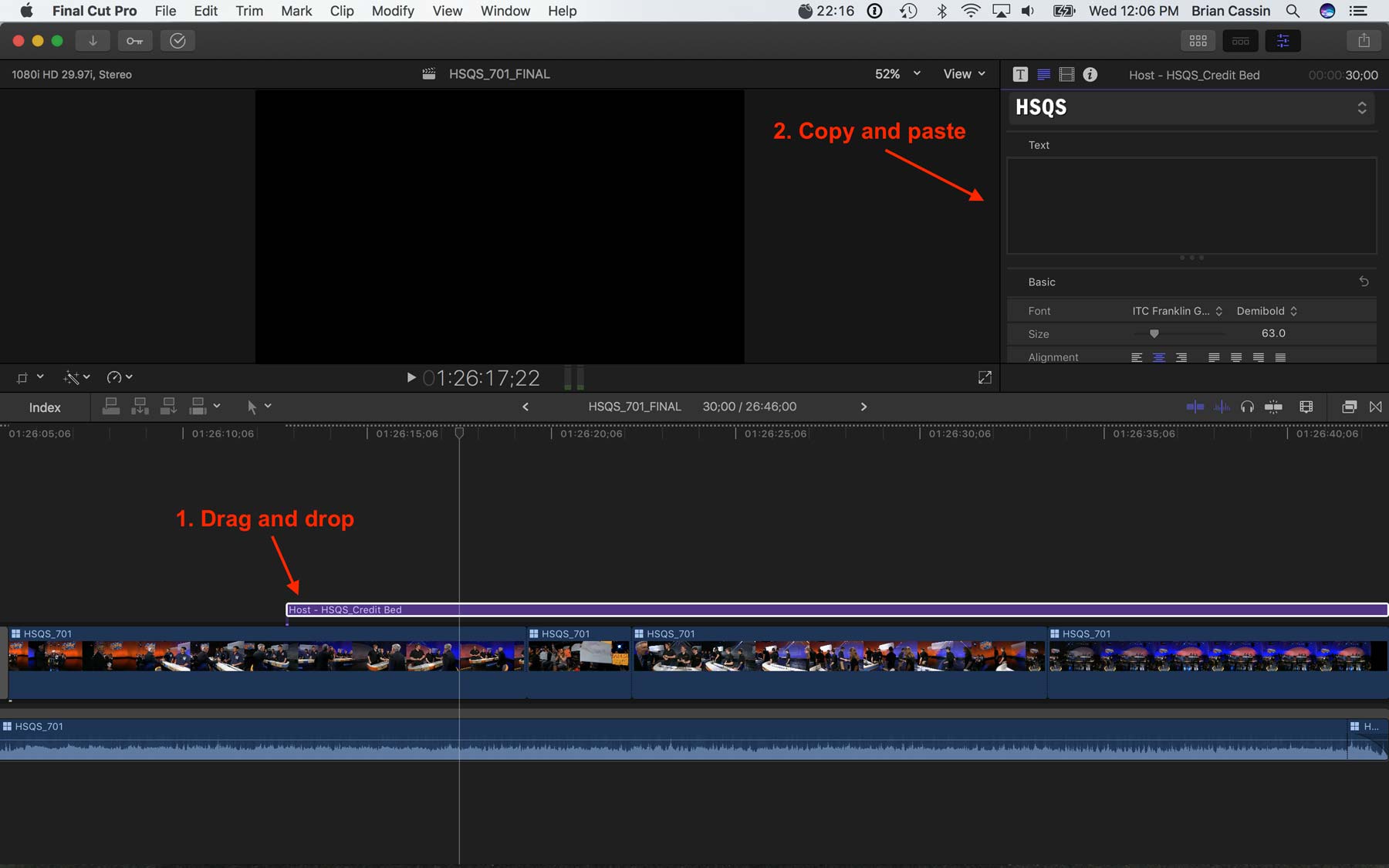The height and width of the screenshot is (868, 1389).
Task: Click the Share export icon
Action: (1364, 41)
